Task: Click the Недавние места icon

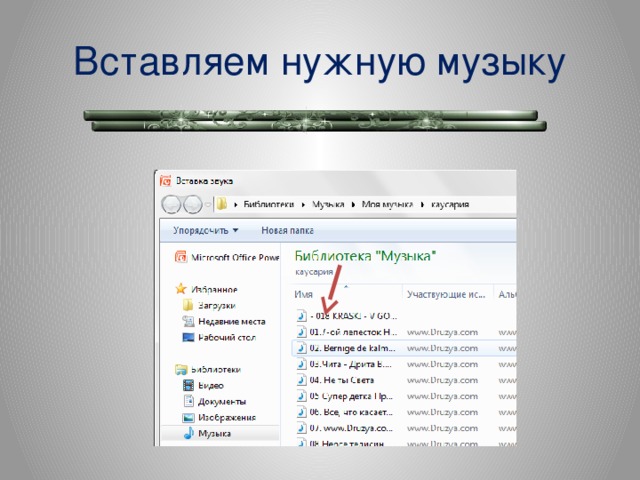Action: (188, 321)
